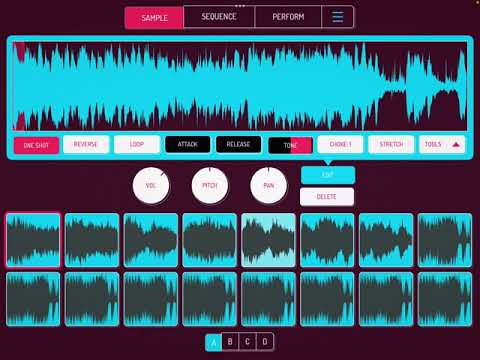Adjust the TONE slider
480x360 pixels.
290,145
